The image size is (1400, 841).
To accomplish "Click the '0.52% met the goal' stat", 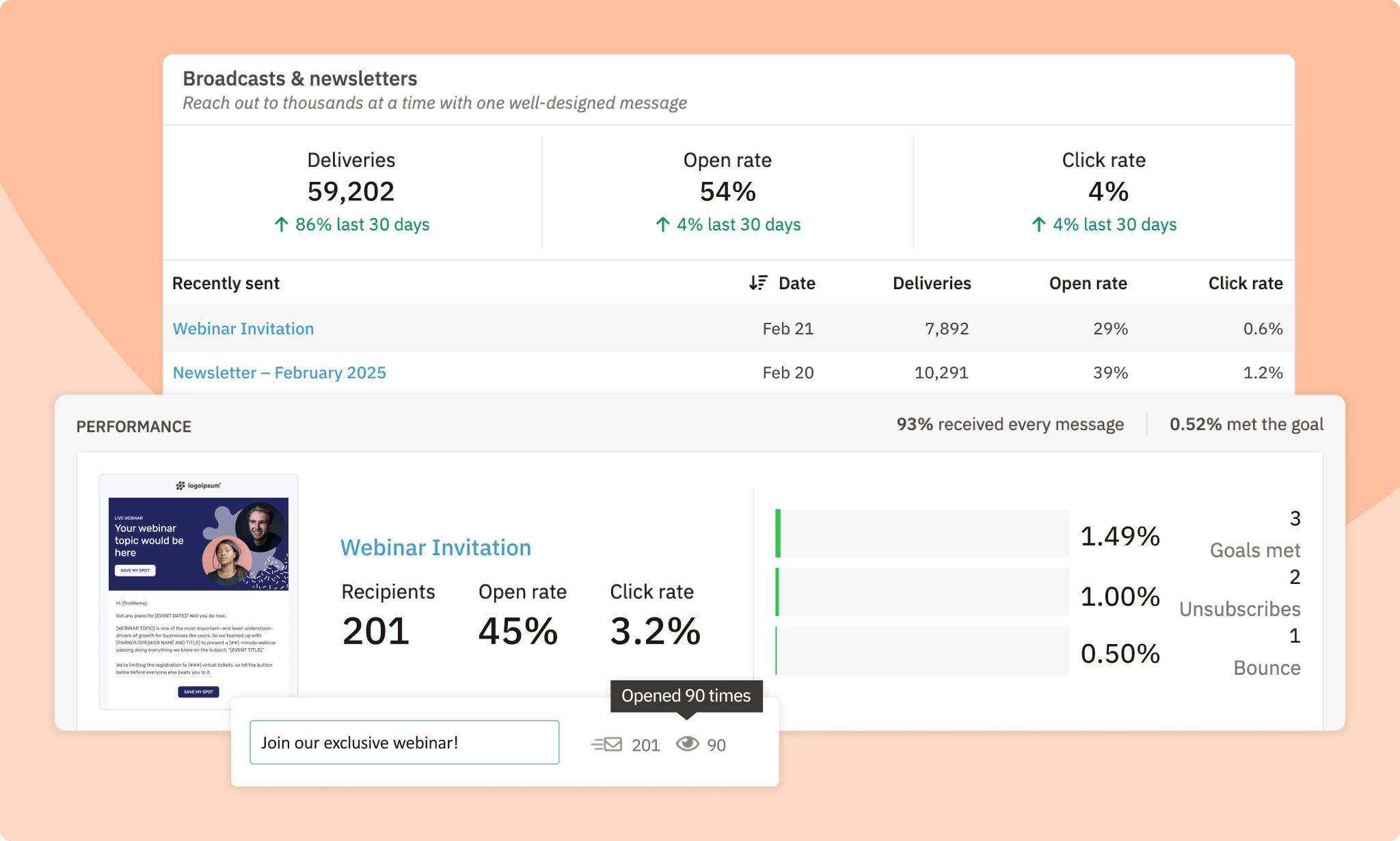I will point(1247,424).
